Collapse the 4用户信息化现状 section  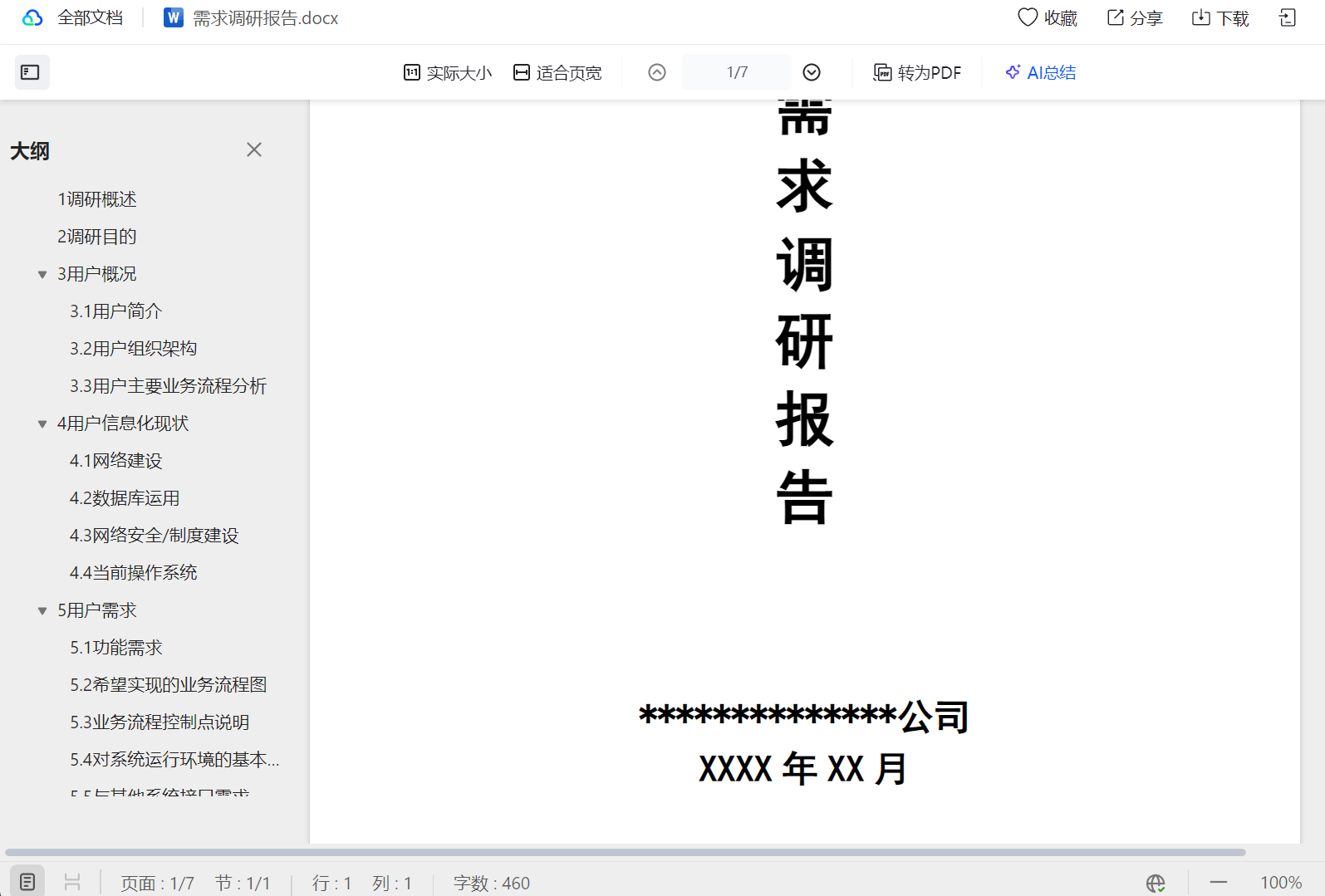coord(42,424)
